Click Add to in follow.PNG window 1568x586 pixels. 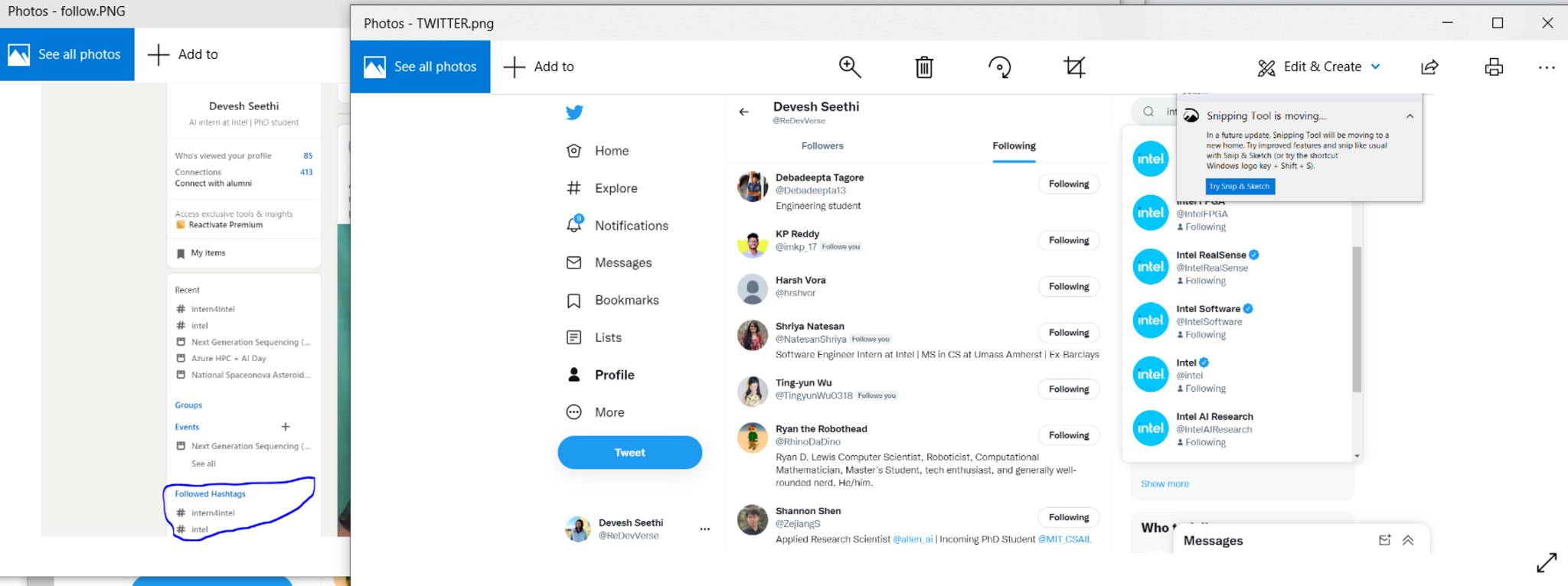coord(183,54)
